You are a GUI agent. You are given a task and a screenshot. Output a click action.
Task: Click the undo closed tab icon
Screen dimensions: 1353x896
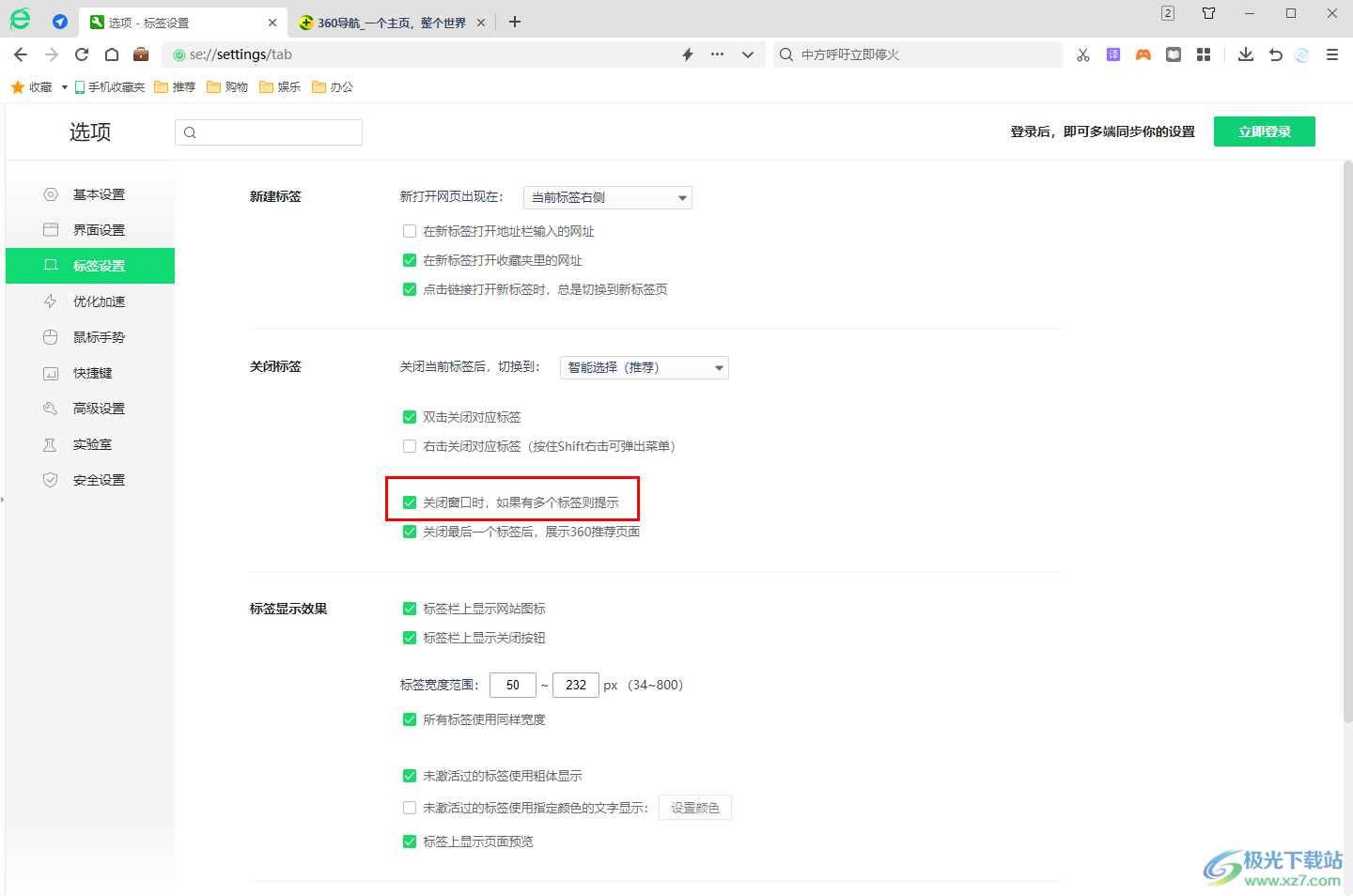point(1275,54)
